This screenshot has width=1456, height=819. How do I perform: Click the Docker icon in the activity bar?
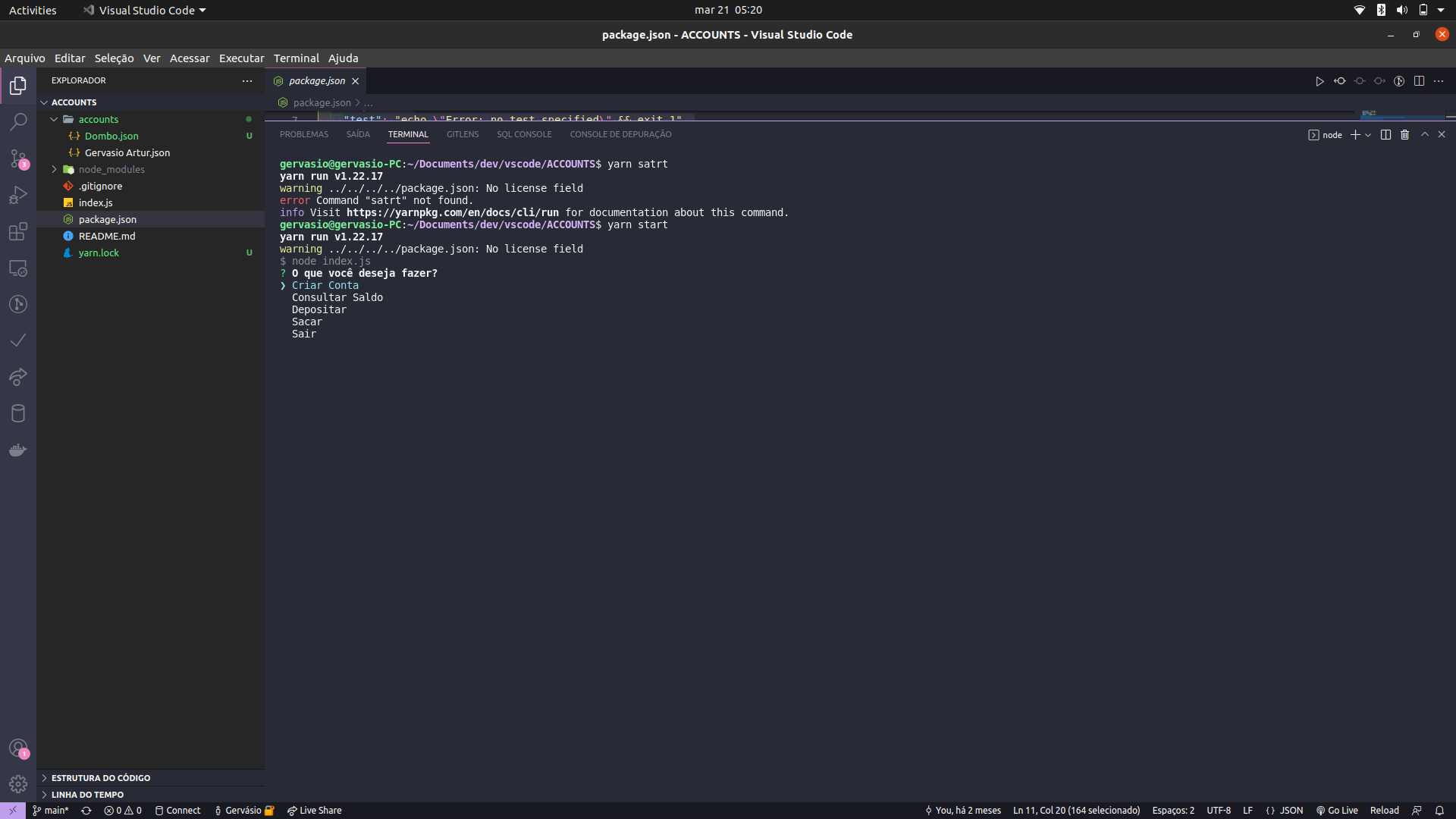(x=18, y=450)
